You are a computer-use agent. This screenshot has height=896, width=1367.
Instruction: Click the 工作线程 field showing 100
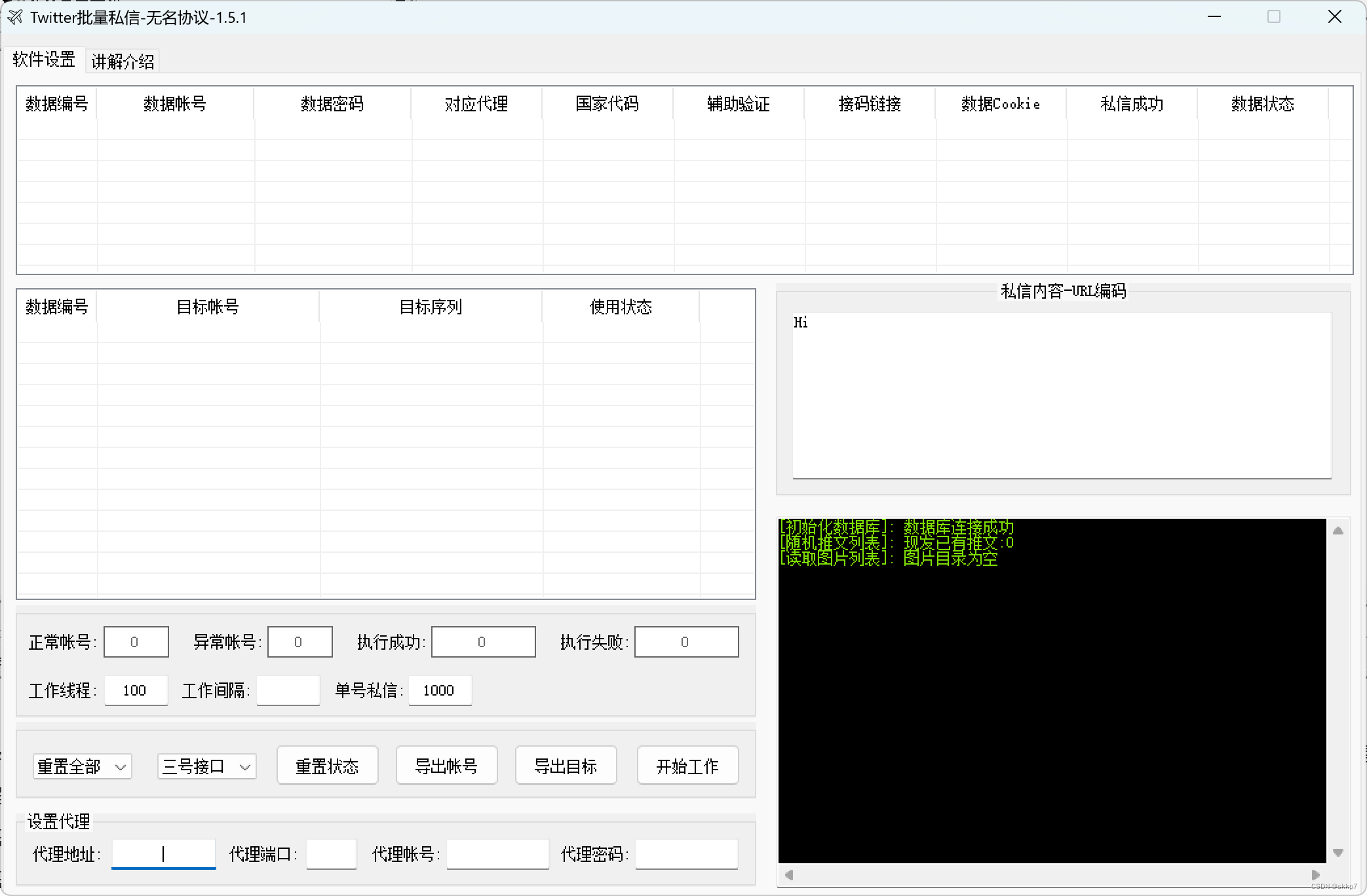tap(136, 690)
